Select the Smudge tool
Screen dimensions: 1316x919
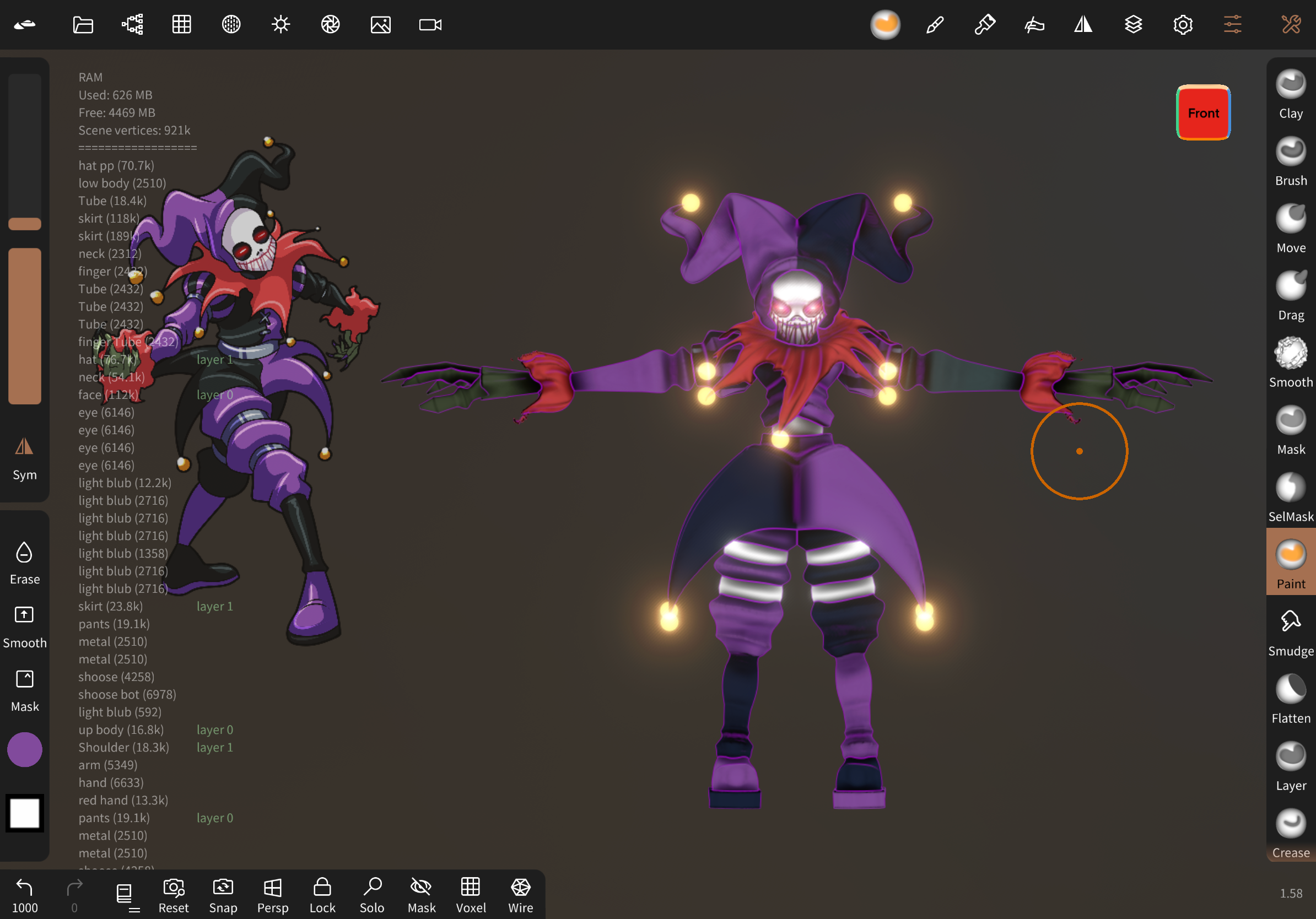[x=1291, y=631]
